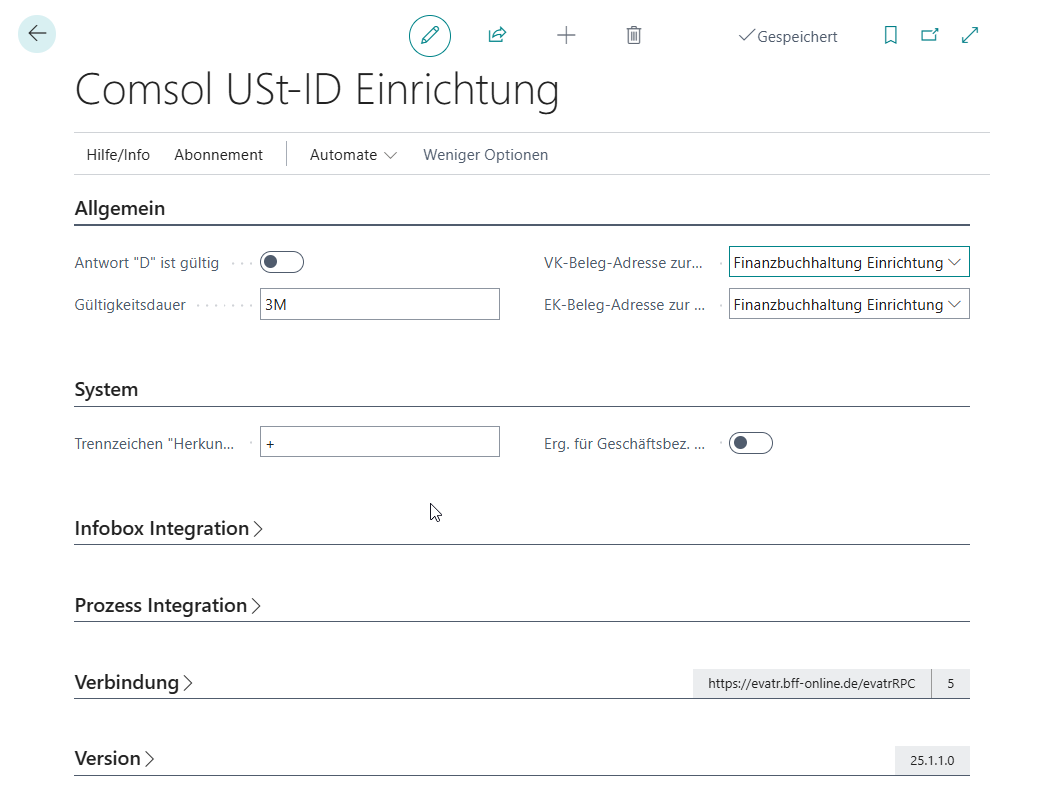Open the Abonnement menu item

click(218, 155)
